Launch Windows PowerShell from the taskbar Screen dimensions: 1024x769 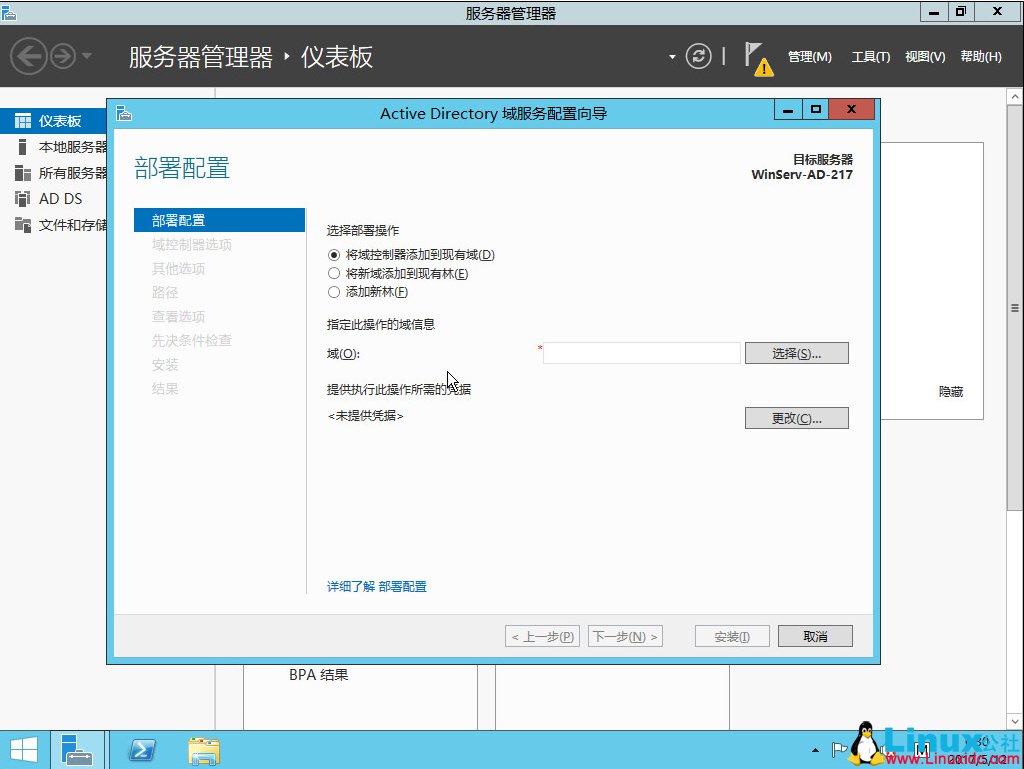coord(140,749)
